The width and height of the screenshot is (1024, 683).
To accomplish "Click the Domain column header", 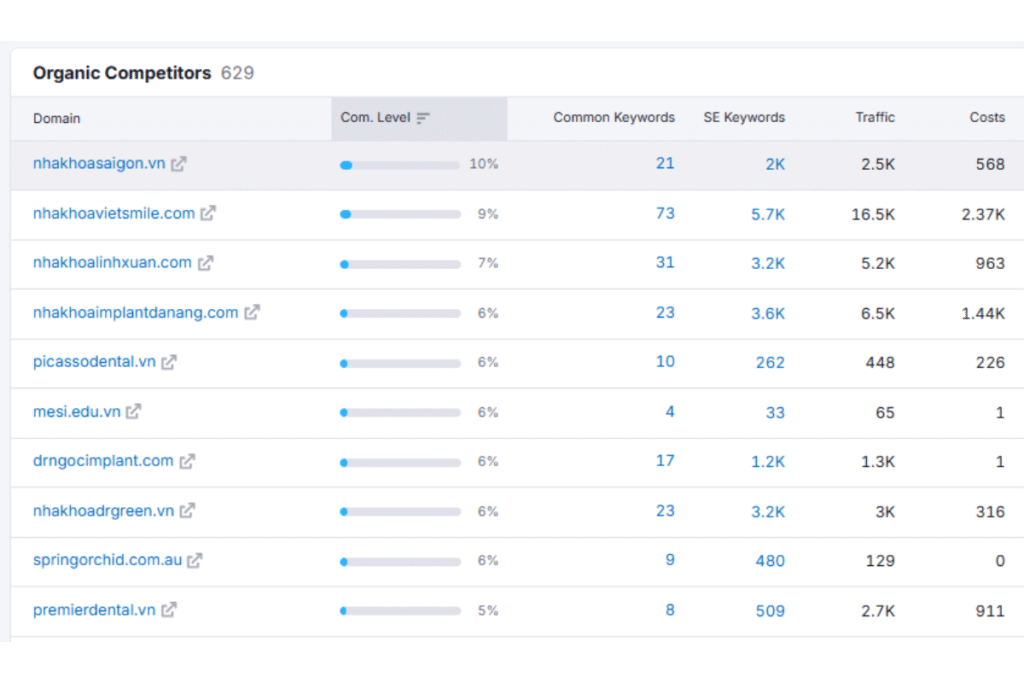I will [x=57, y=118].
